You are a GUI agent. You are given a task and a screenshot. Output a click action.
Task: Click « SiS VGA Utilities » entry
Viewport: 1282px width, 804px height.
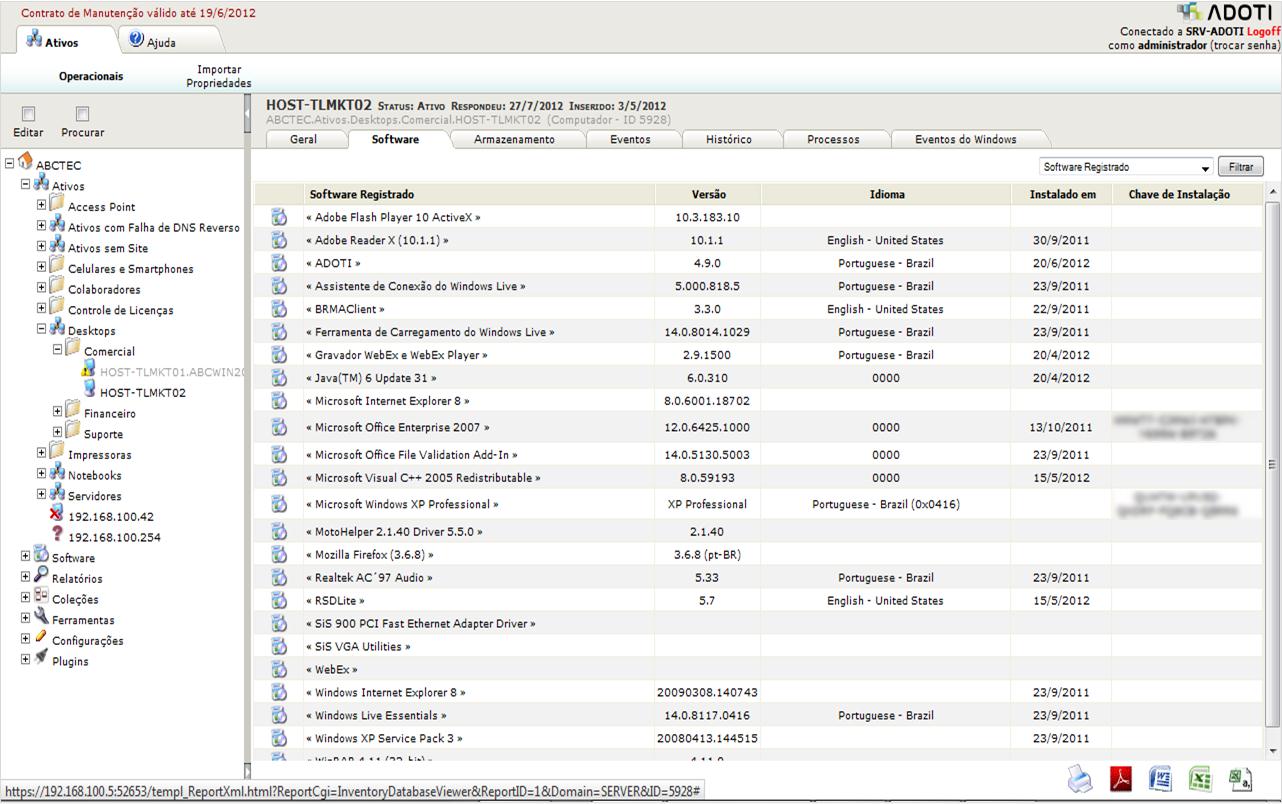pos(358,647)
